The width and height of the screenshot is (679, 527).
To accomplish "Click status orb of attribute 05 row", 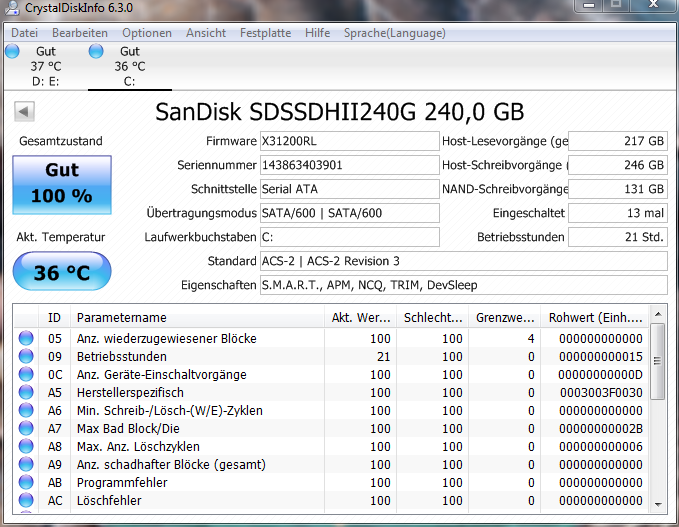I will click(x=26, y=338).
